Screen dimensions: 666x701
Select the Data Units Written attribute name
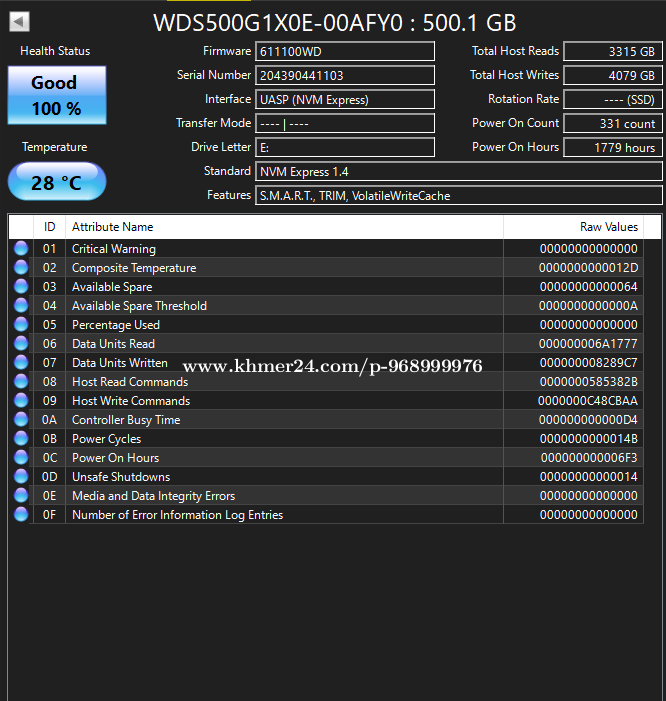point(120,363)
